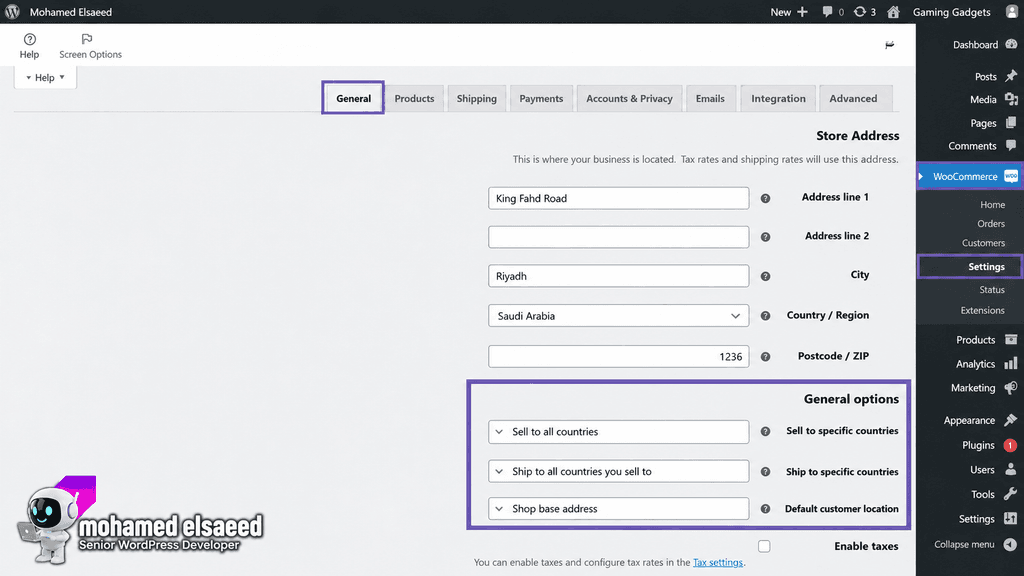Screen dimensions: 1024x576
Task: Open WooCommerce Status submenu
Action: (991, 289)
